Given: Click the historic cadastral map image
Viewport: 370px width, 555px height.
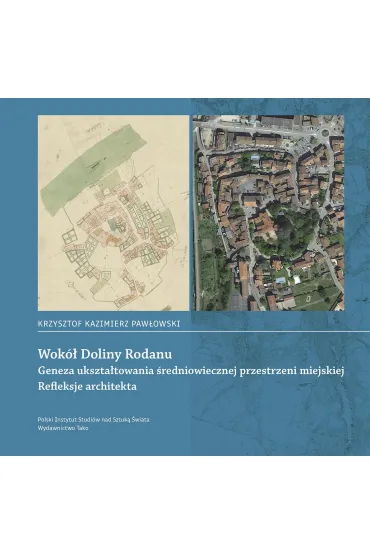Looking at the screenshot, I should [113, 213].
